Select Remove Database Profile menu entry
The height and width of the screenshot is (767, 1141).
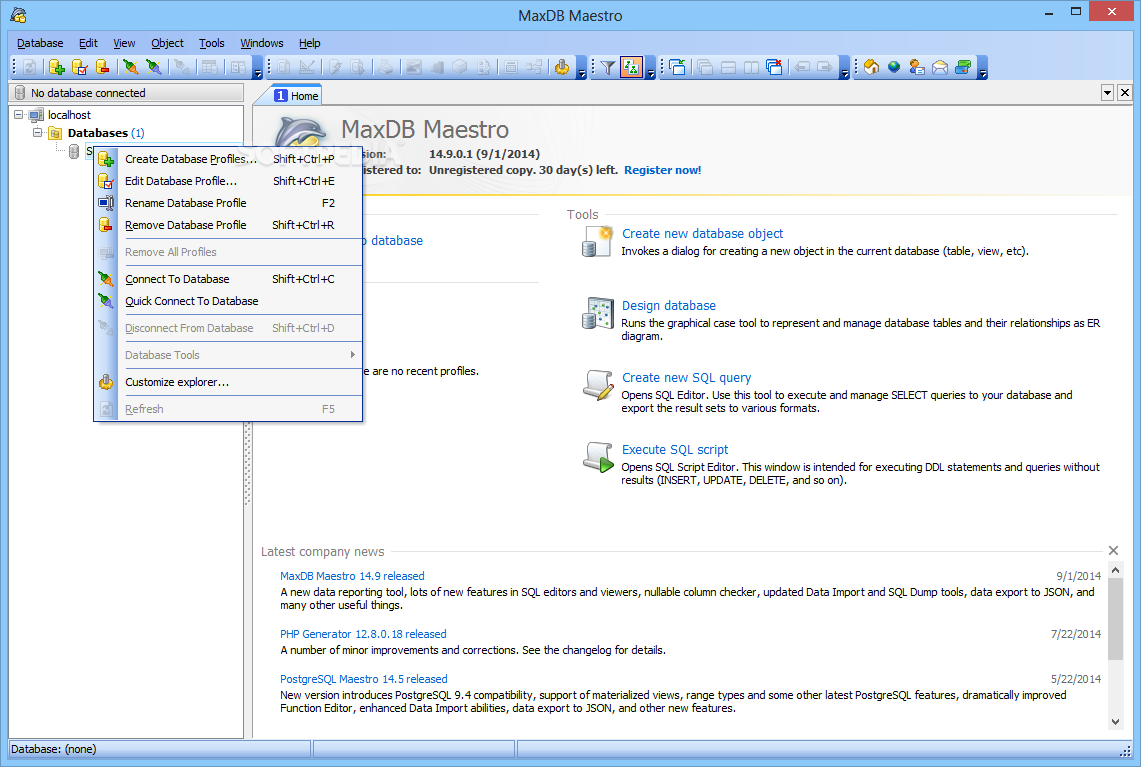coord(228,225)
